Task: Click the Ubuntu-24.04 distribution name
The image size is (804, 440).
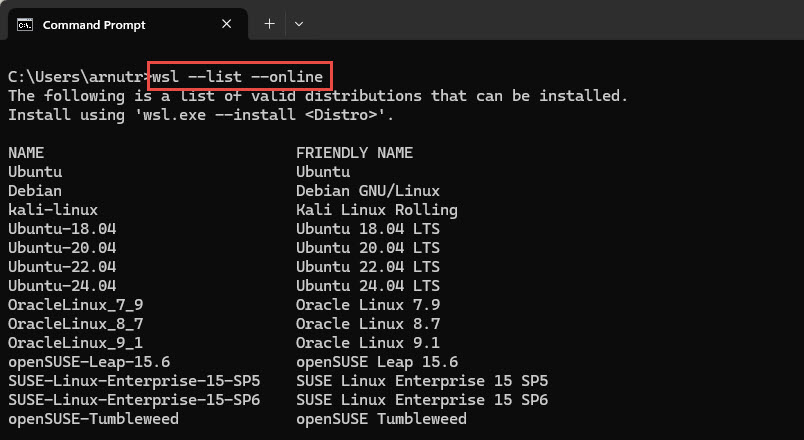Action: (62, 286)
